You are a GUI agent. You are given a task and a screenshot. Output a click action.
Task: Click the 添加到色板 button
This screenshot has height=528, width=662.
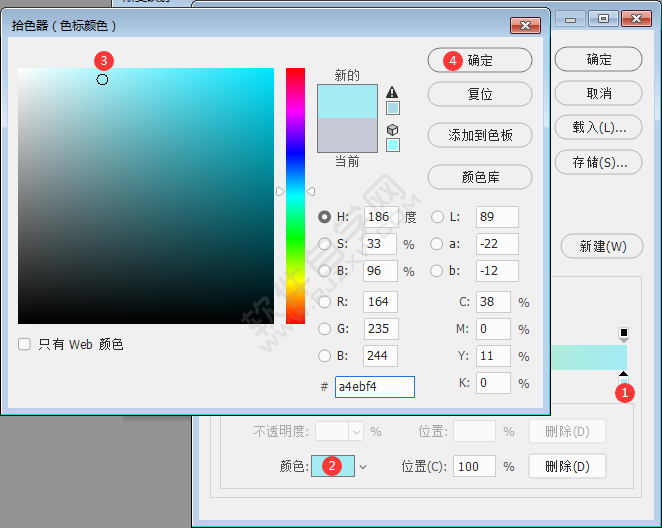point(479,135)
